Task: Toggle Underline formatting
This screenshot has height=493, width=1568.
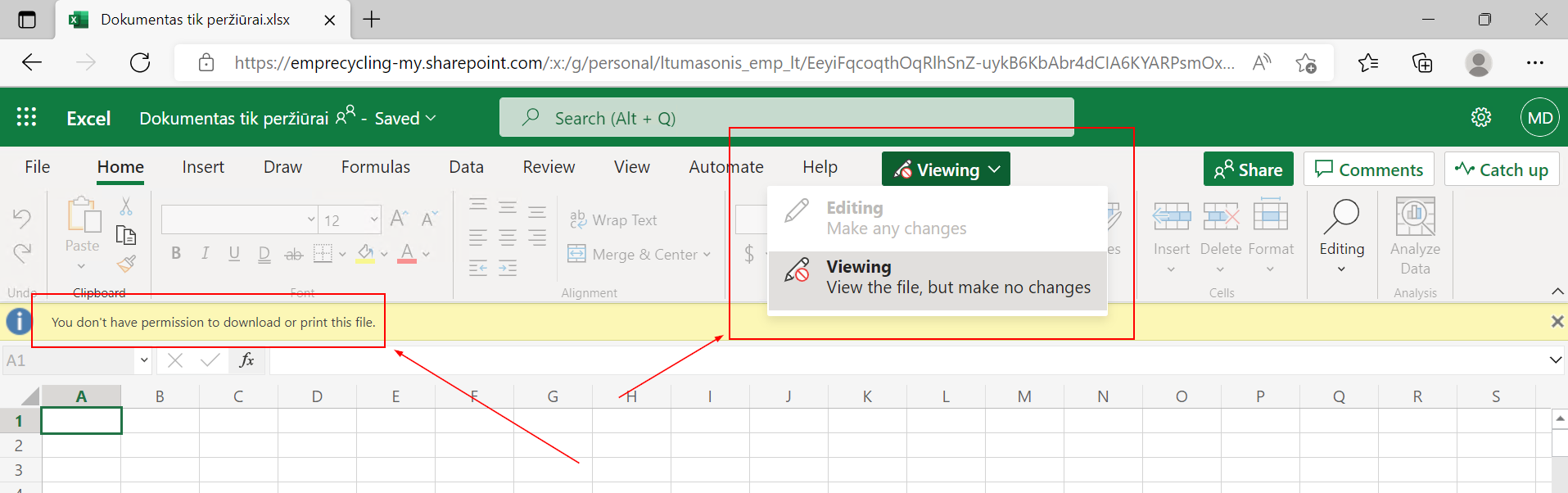Action: click(x=234, y=254)
